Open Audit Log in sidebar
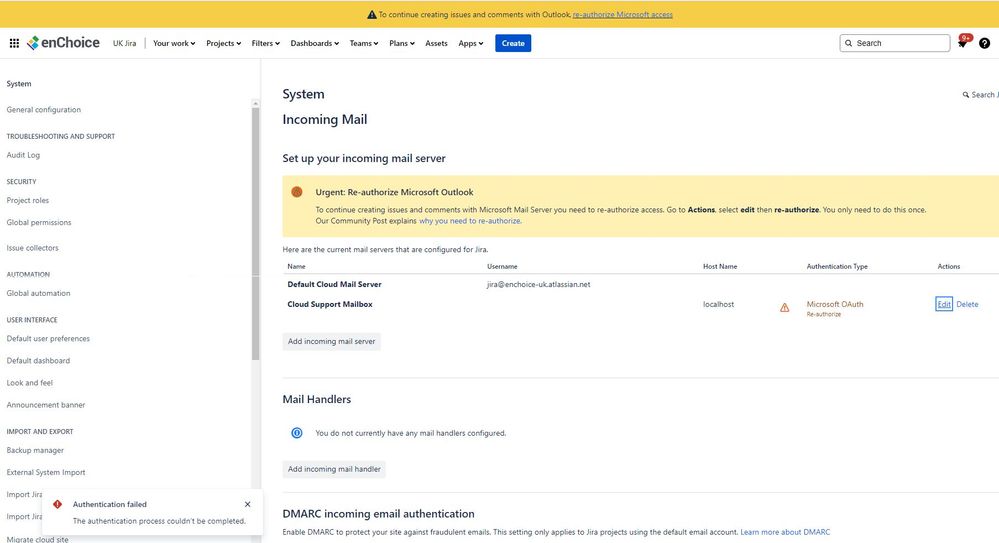Image resolution: width=999 pixels, height=543 pixels. point(23,155)
